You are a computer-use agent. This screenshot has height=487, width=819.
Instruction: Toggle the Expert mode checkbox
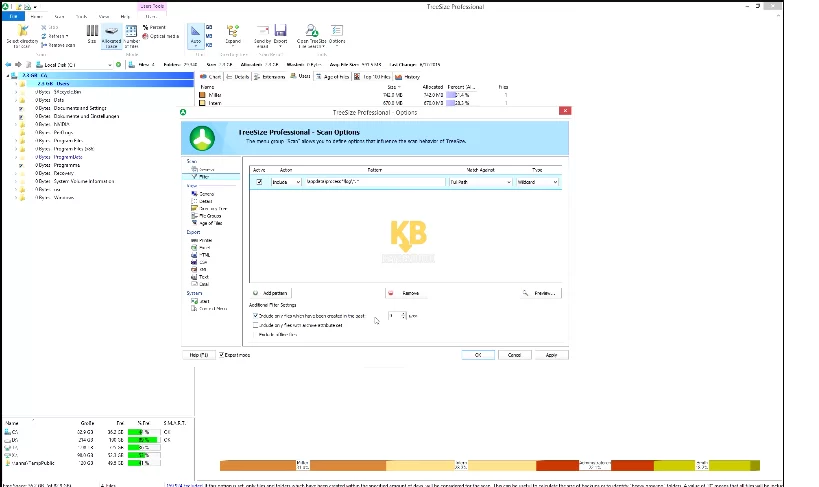(x=221, y=355)
